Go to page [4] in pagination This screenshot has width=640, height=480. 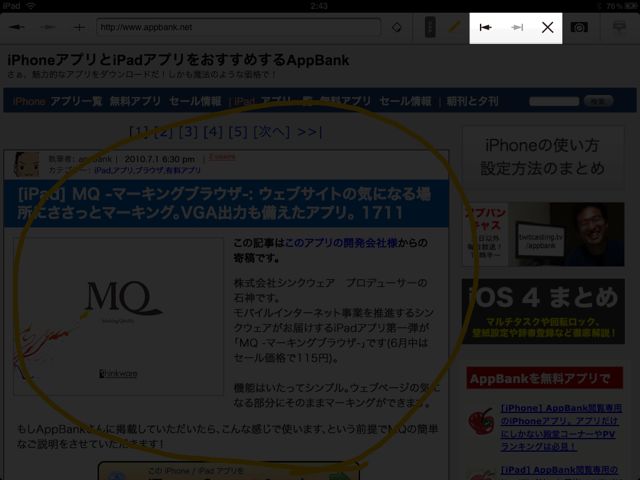click(213, 132)
